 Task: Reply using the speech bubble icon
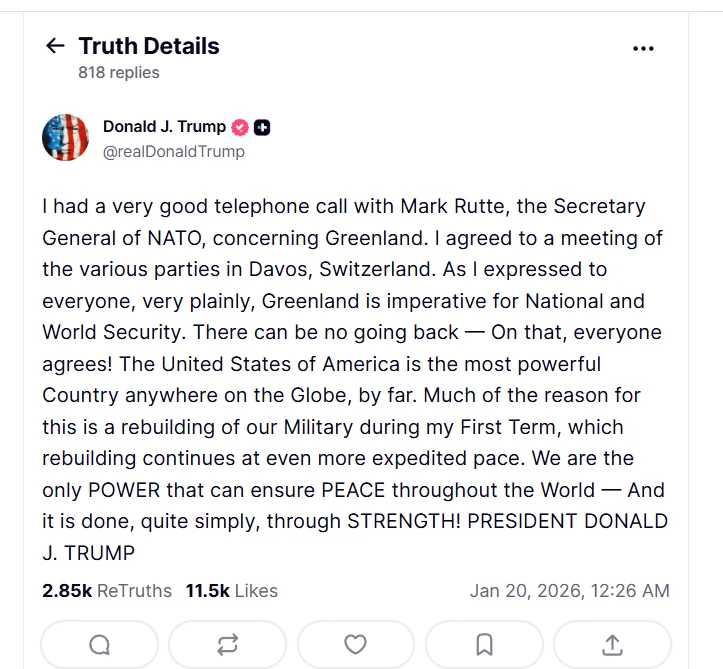(99, 644)
